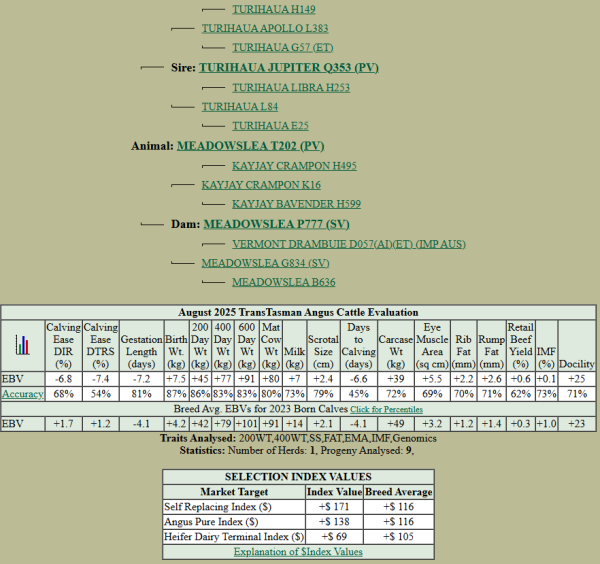Open sire TURIHAUA JUPITER Q353 (PV)

point(289,67)
